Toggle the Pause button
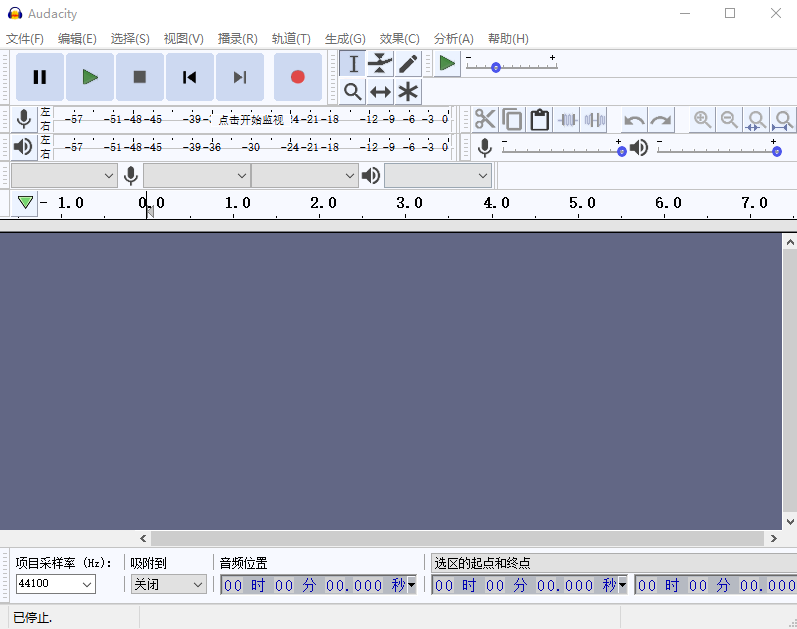797x629 pixels. [x=40, y=77]
